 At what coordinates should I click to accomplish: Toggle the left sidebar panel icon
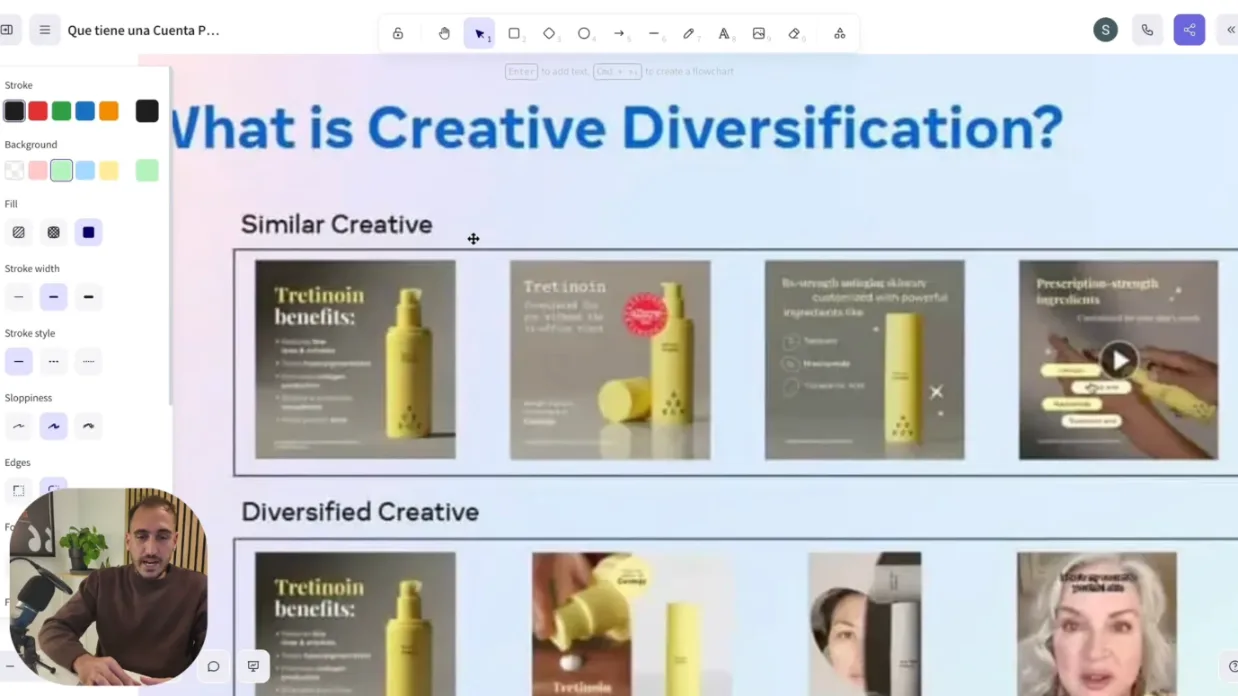[7, 30]
